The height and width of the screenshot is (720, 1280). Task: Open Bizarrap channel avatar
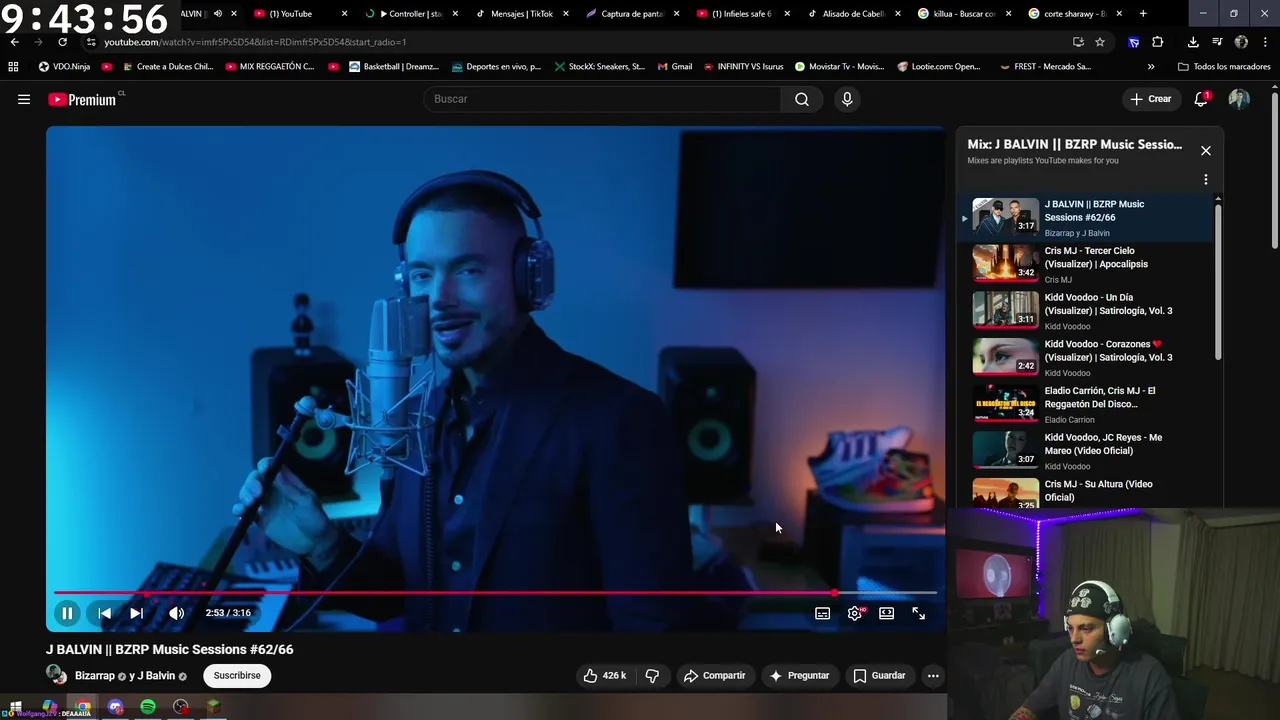57,675
